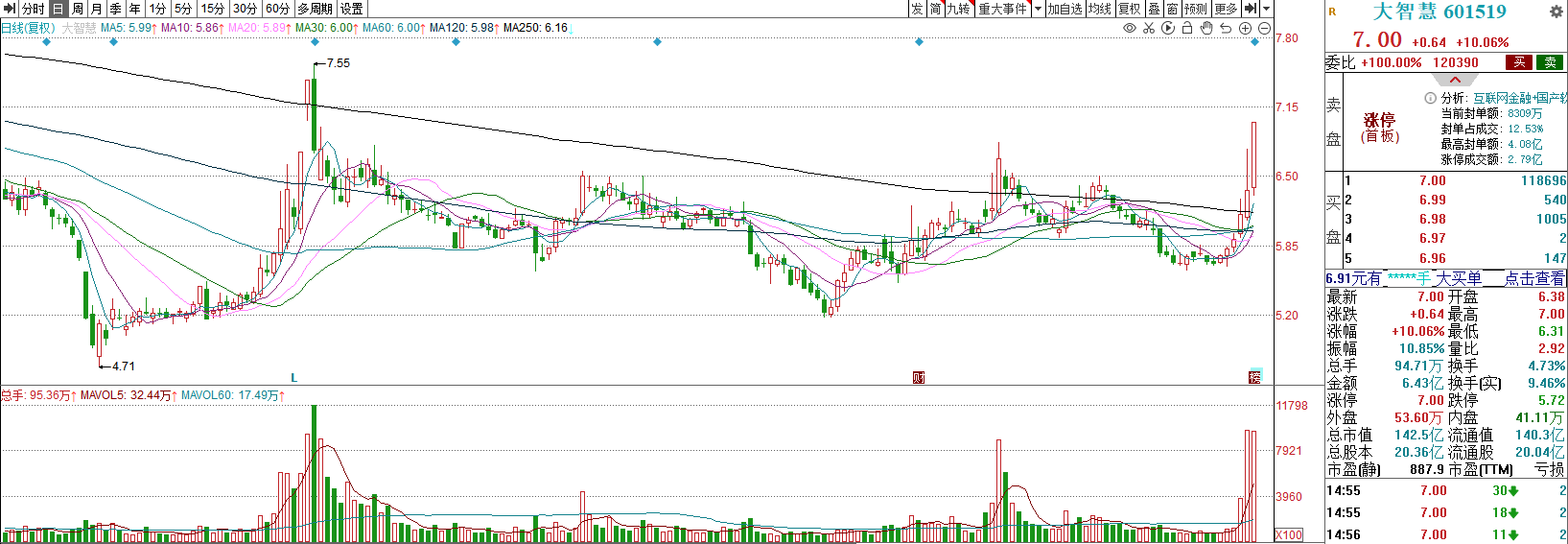
Task: Click the orange R badge beside stock name
Action: tap(1332, 12)
